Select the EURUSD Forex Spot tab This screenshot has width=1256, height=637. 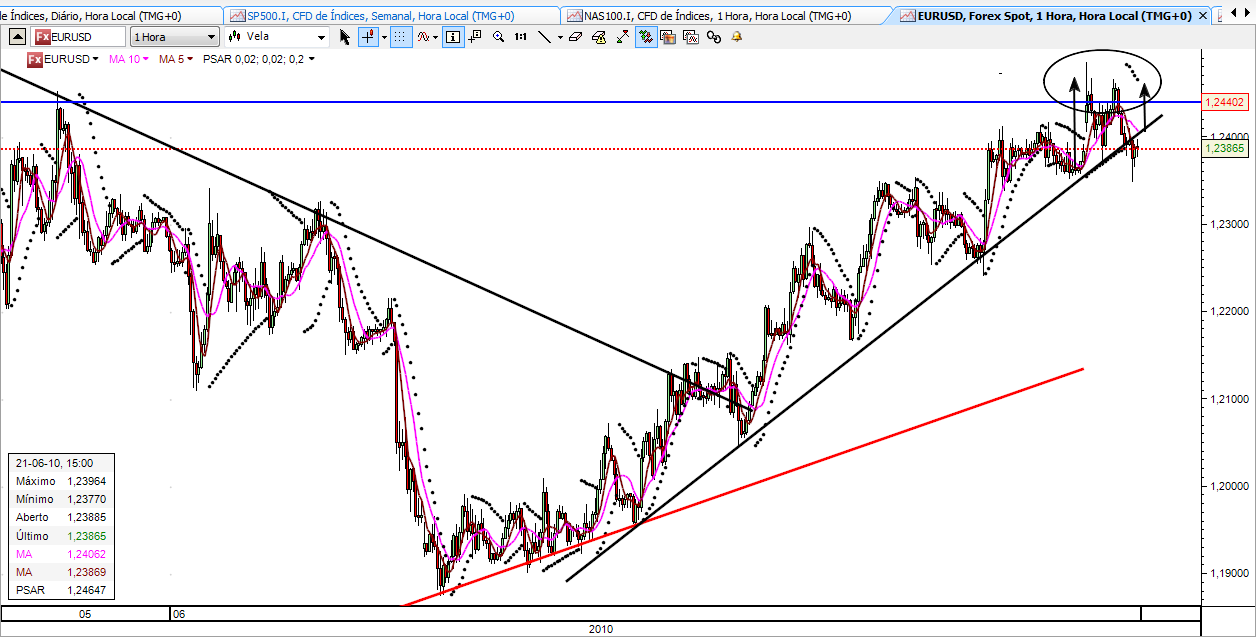[1045, 16]
